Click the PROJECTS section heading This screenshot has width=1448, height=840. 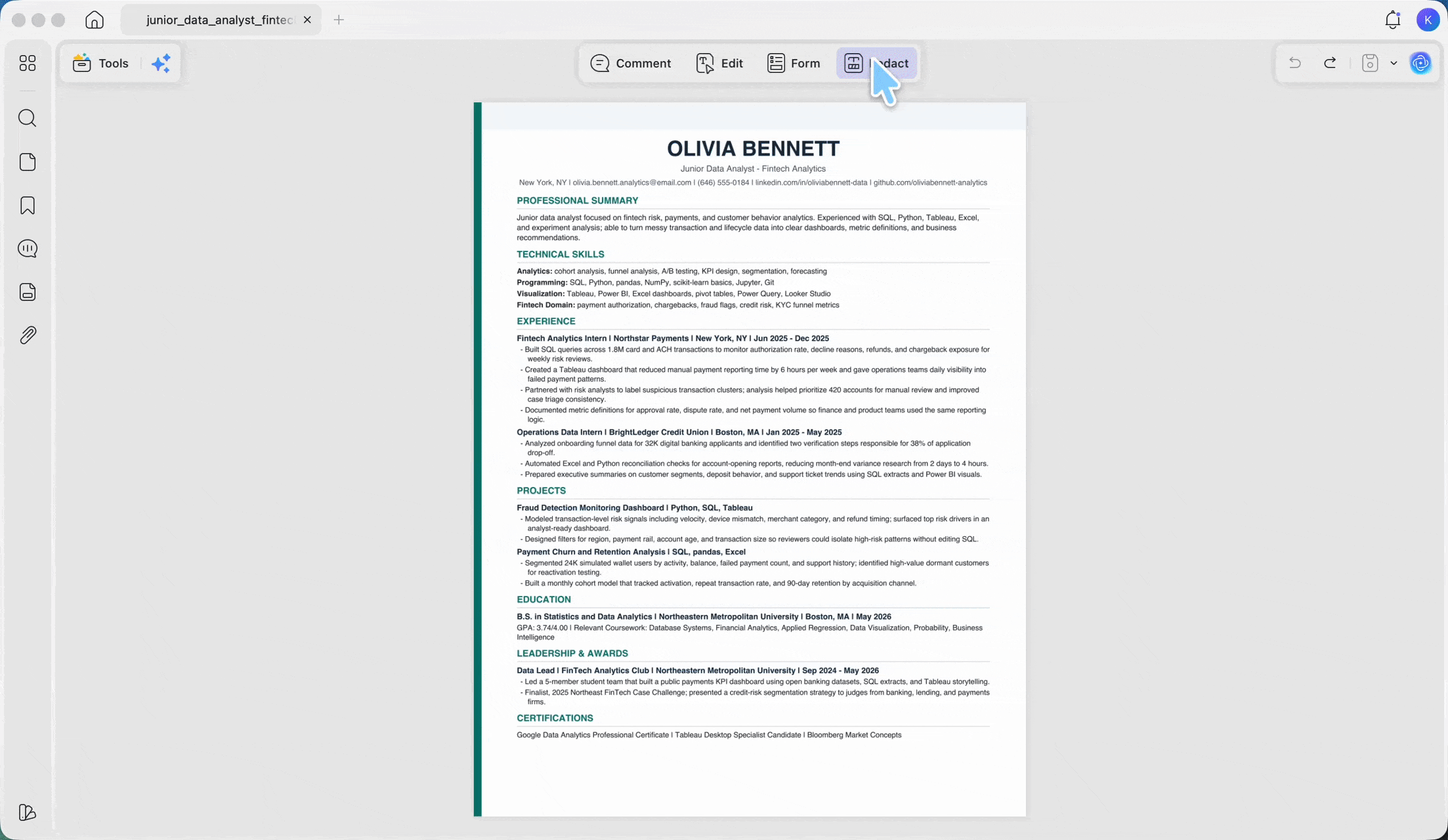541,491
